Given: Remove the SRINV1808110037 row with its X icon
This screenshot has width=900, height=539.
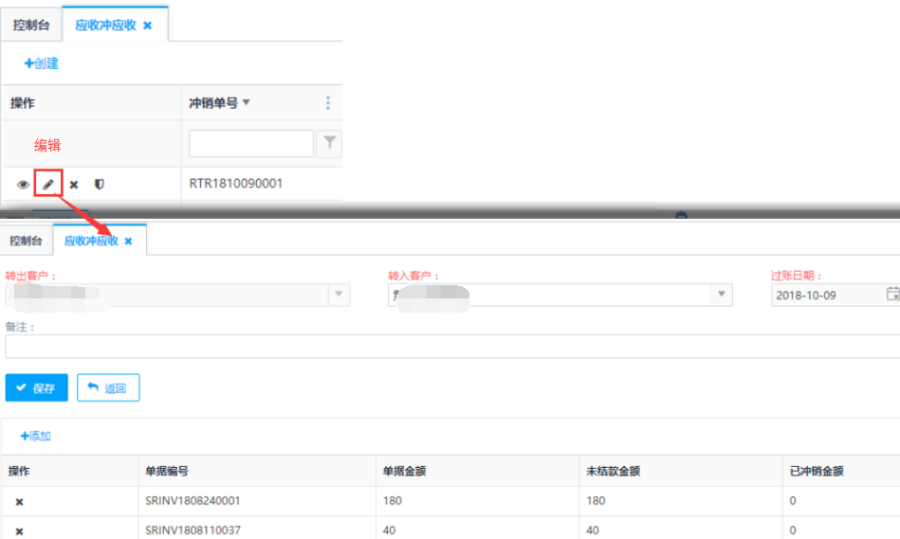Looking at the screenshot, I should click(x=19, y=531).
